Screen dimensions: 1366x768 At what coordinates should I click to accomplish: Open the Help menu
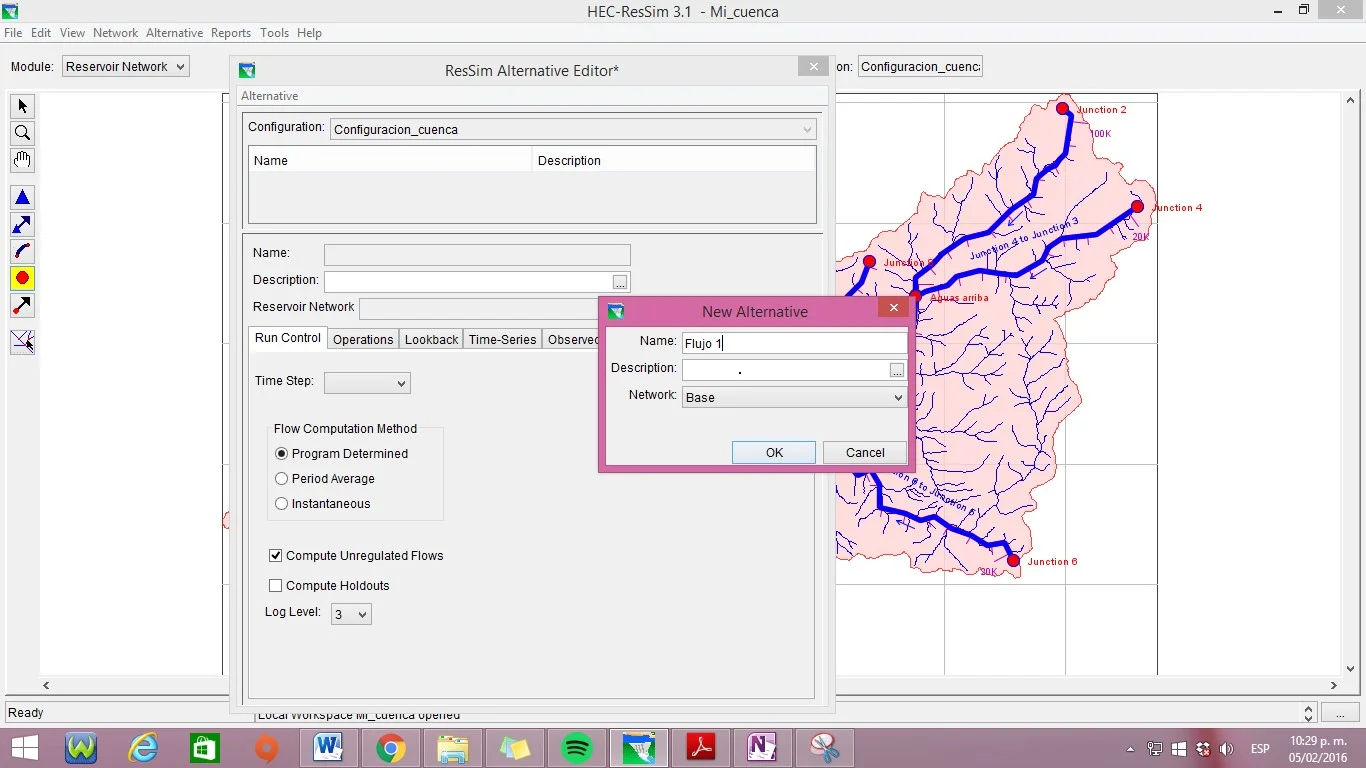[309, 33]
